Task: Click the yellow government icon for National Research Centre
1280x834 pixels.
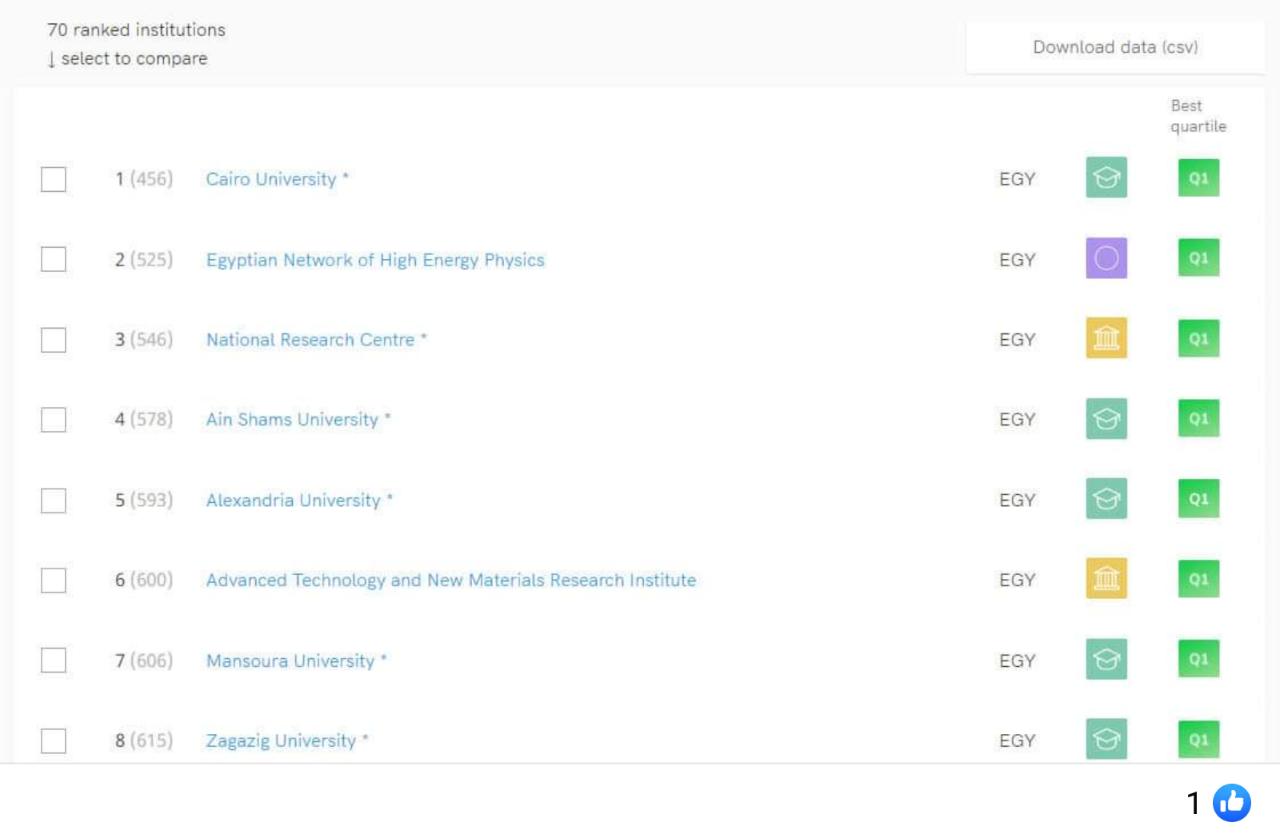Action: pyautogui.click(x=1106, y=339)
